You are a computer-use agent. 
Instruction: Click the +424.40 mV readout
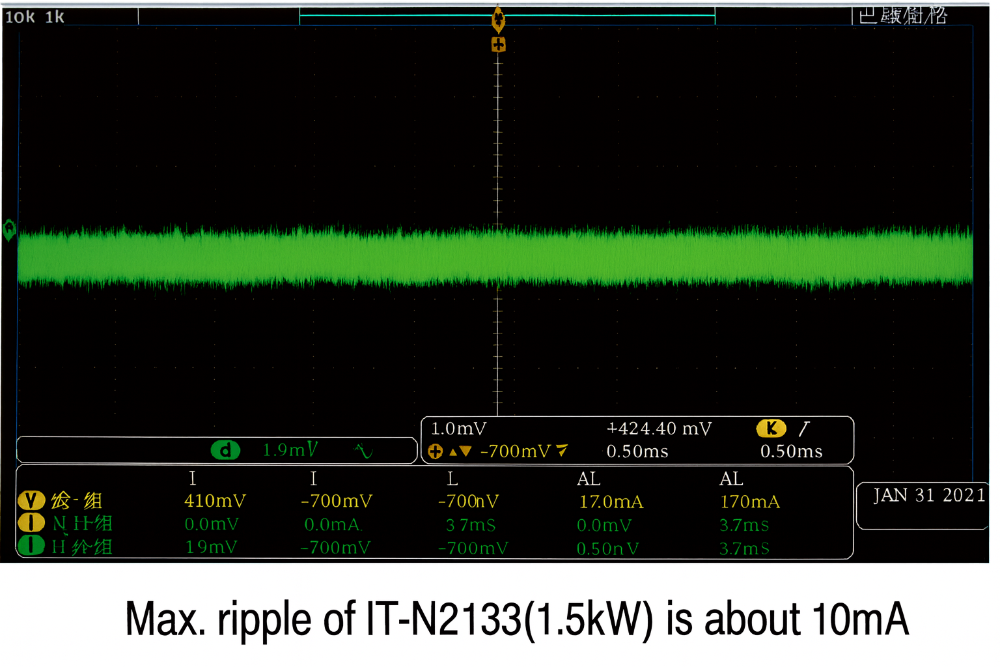(659, 429)
